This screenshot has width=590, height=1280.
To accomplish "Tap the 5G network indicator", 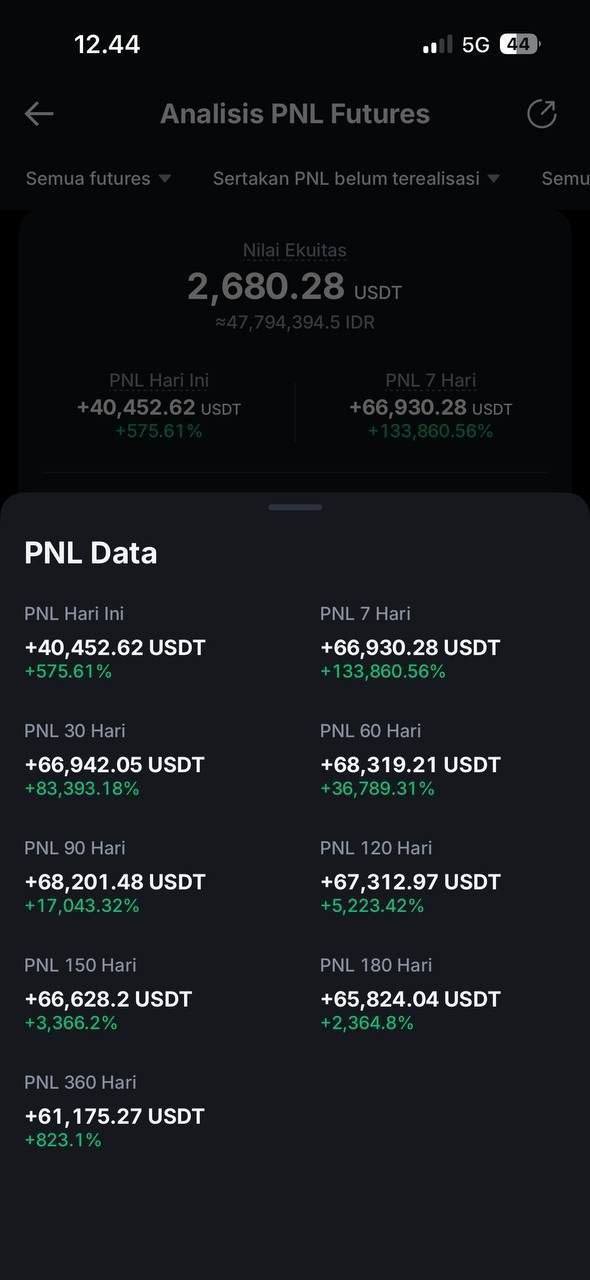I will tap(476, 45).
